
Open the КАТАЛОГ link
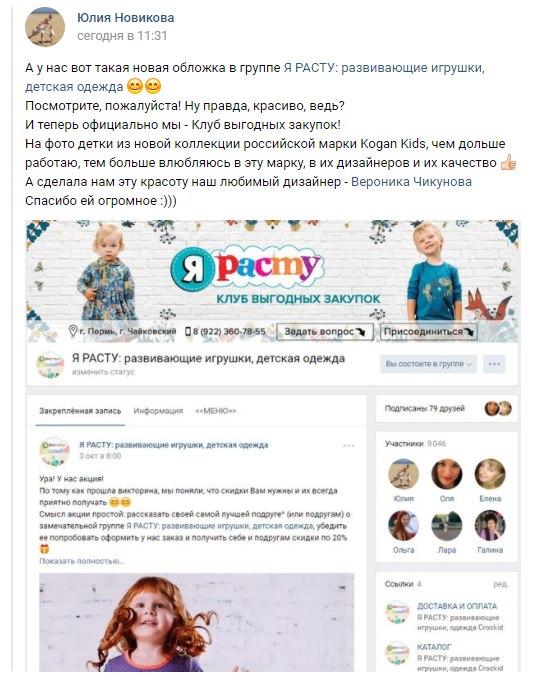pyautogui.click(x=434, y=647)
